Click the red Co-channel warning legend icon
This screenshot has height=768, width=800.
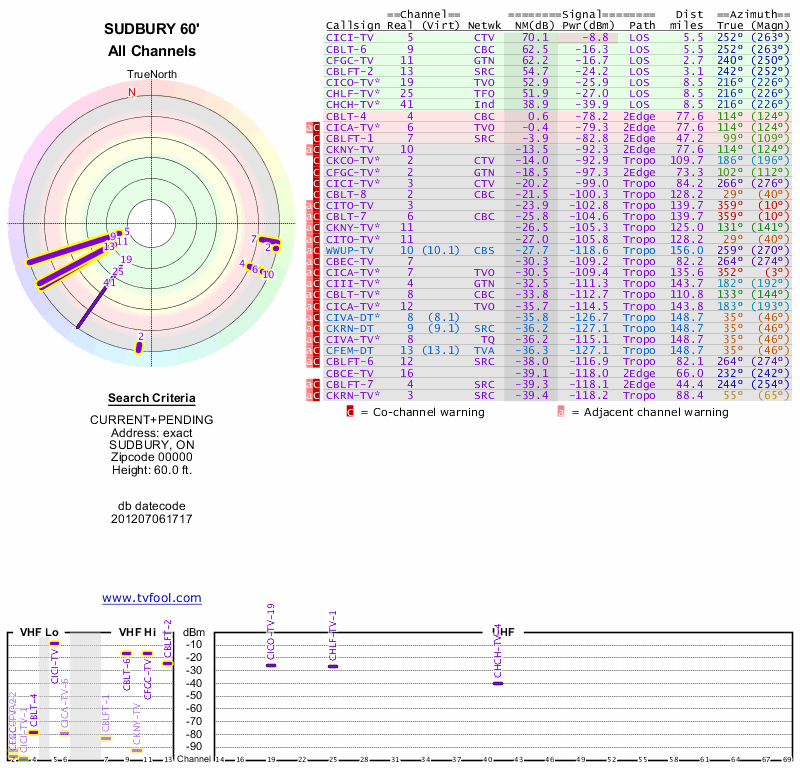[x=350, y=412]
